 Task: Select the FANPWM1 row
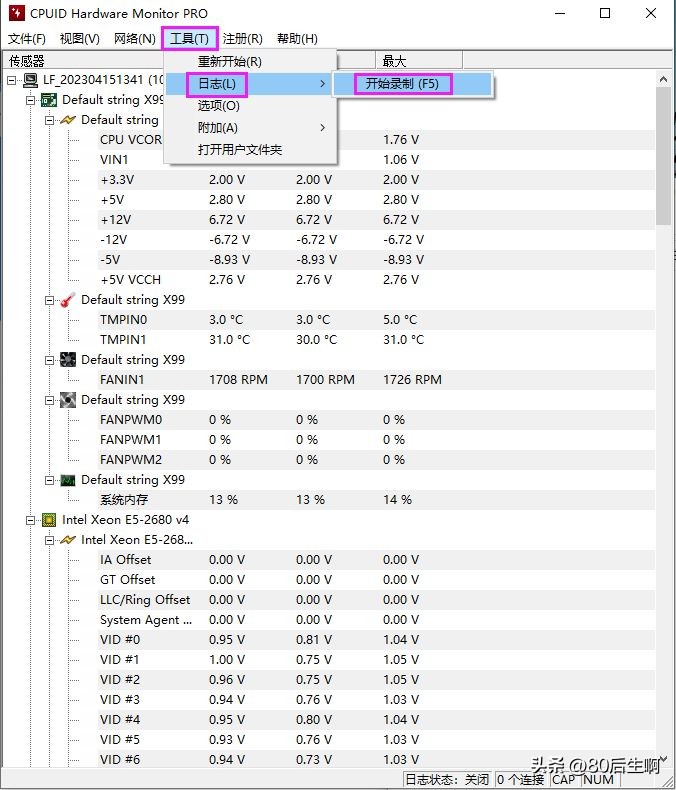[x=377, y=440]
